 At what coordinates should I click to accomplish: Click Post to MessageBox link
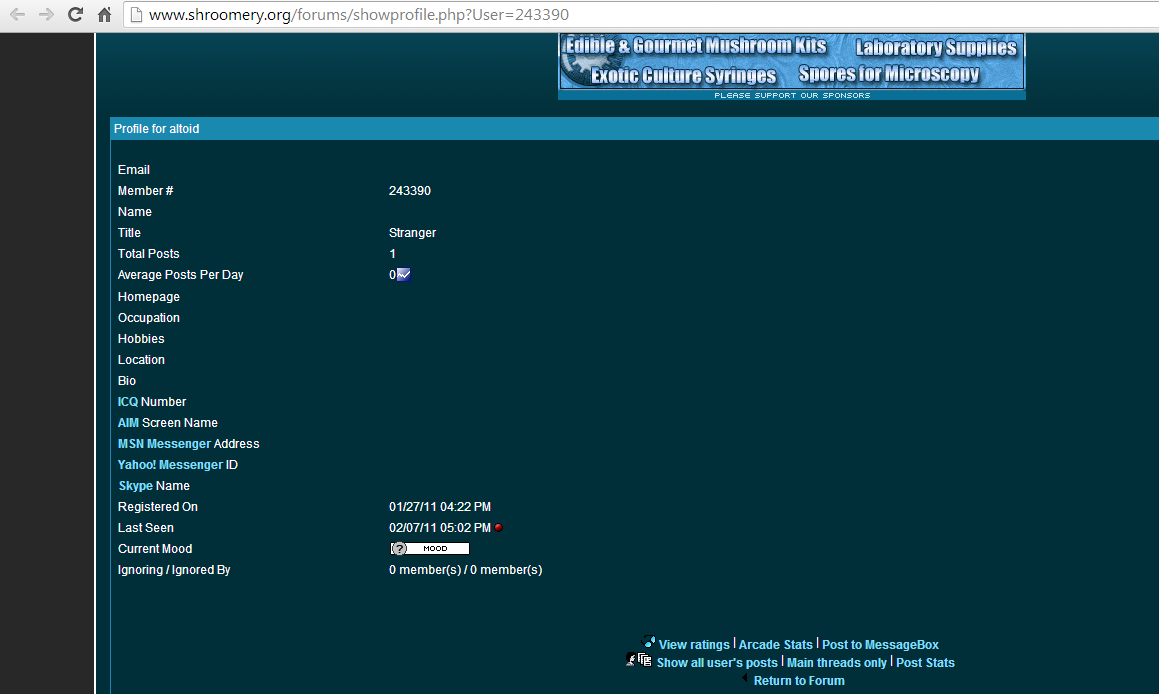[x=880, y=645]
